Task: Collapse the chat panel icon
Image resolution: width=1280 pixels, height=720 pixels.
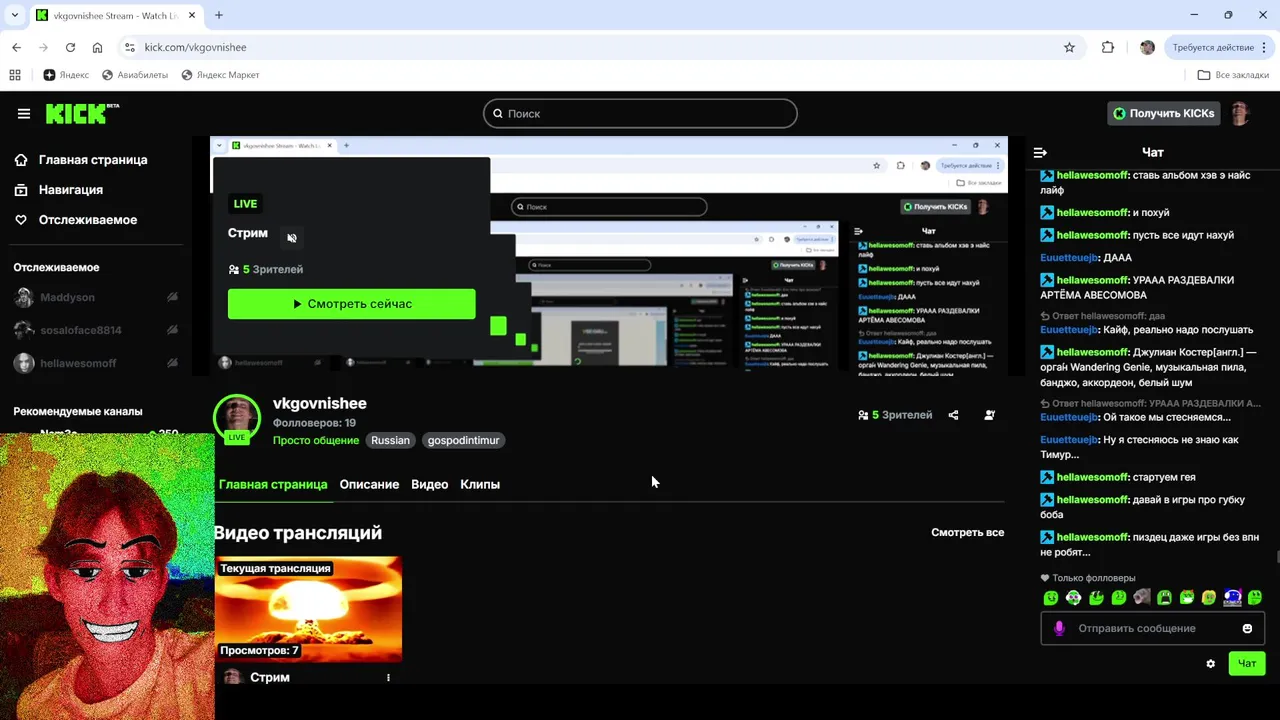Action: pyautogui.click(x=1040, y=153)
